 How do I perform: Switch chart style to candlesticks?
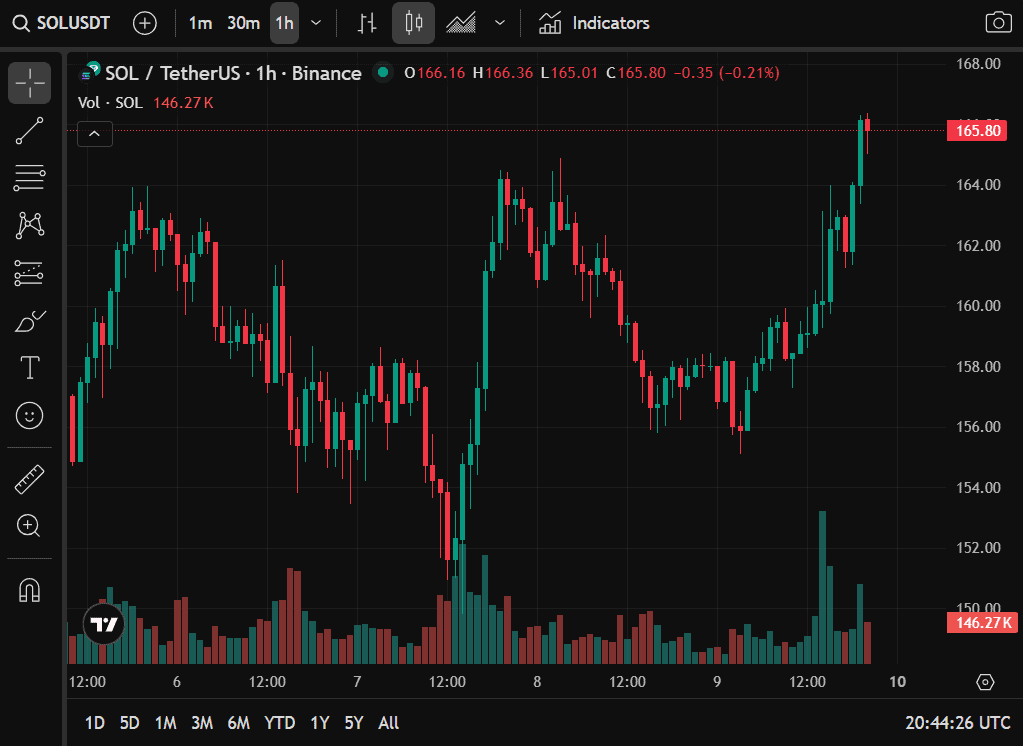tap(413, 23)
